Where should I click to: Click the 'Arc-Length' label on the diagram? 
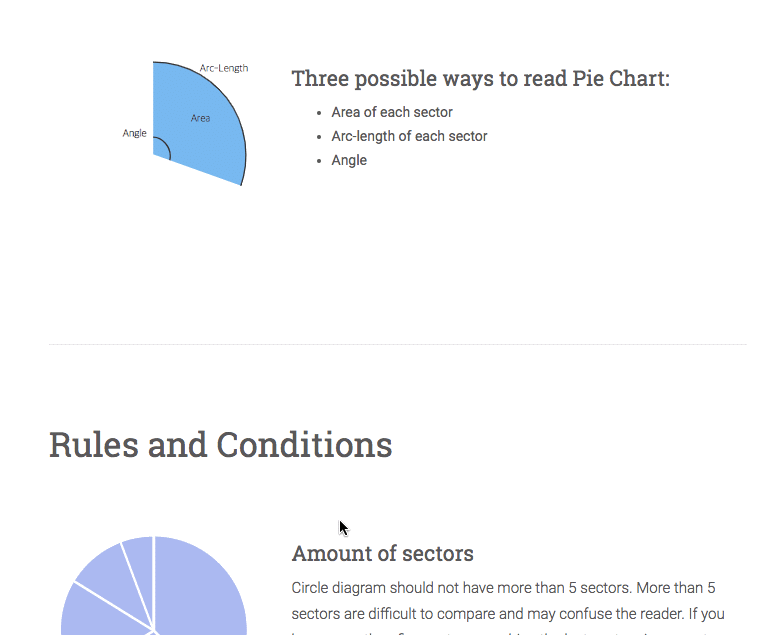pos(224,68)
